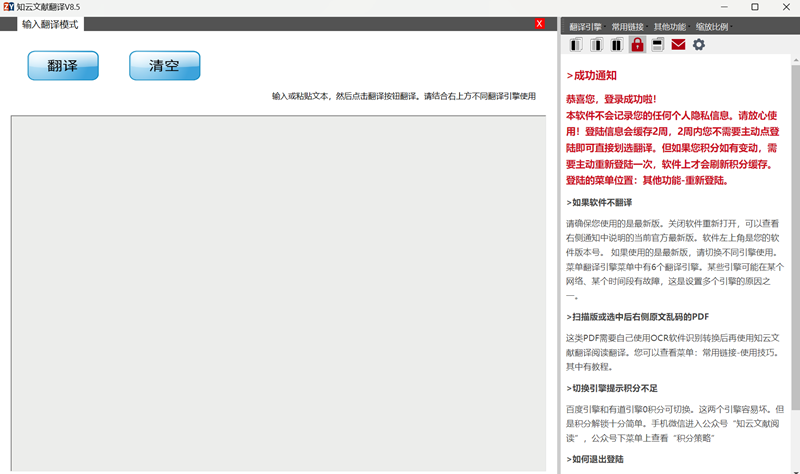
Task: Click the center panel layout icon
Action: [597, 45]
